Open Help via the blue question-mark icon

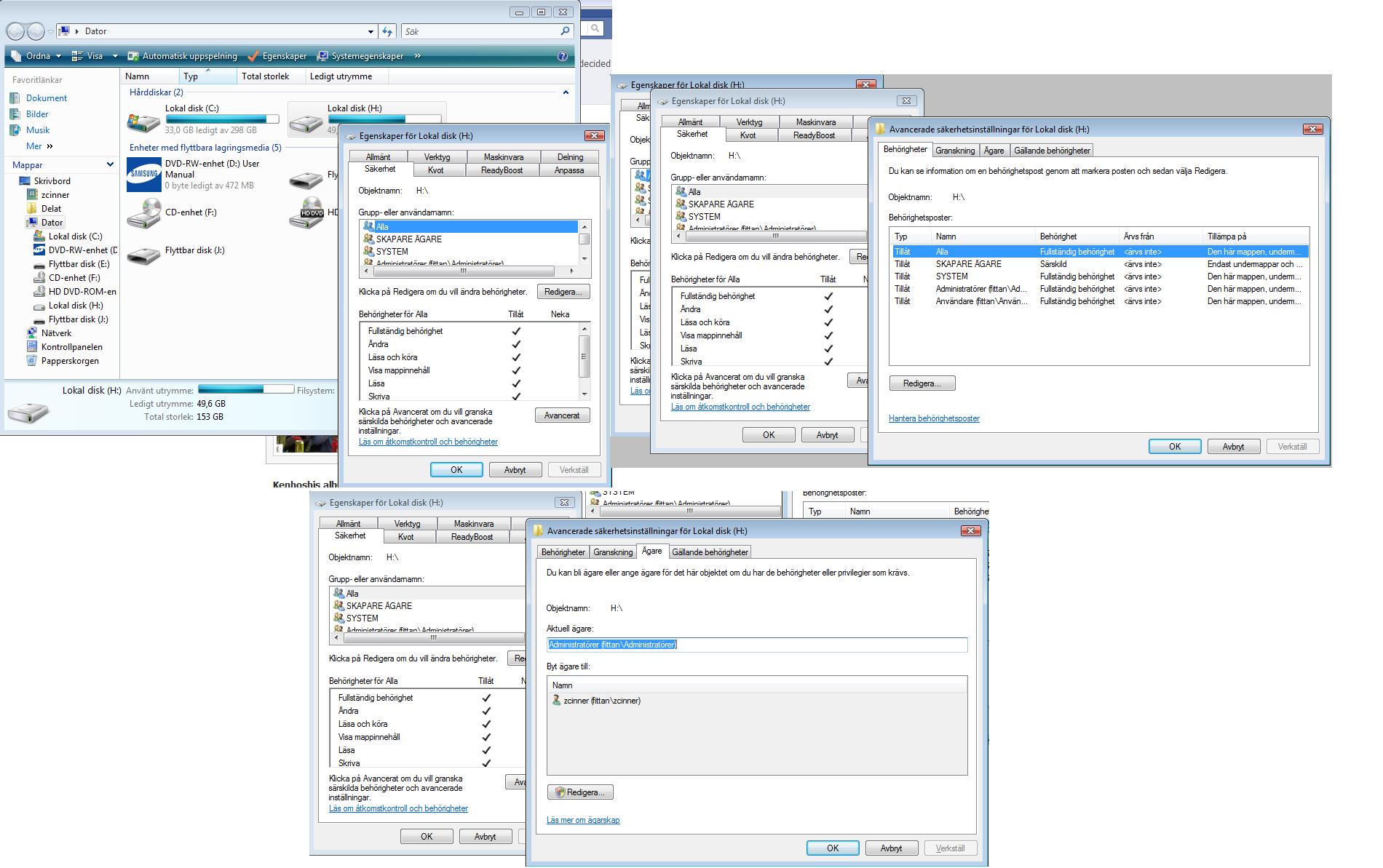pos(562,56)
